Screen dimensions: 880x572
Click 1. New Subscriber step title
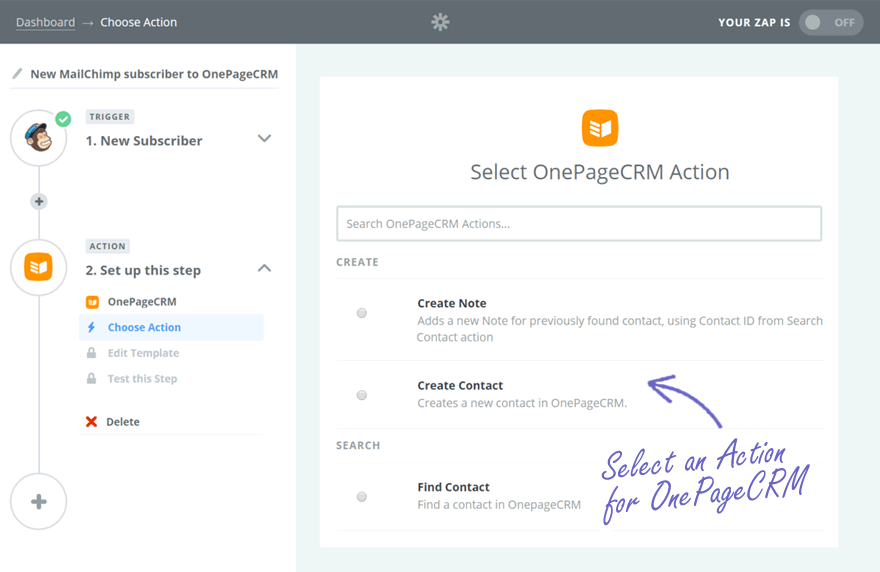pos(144,141)
